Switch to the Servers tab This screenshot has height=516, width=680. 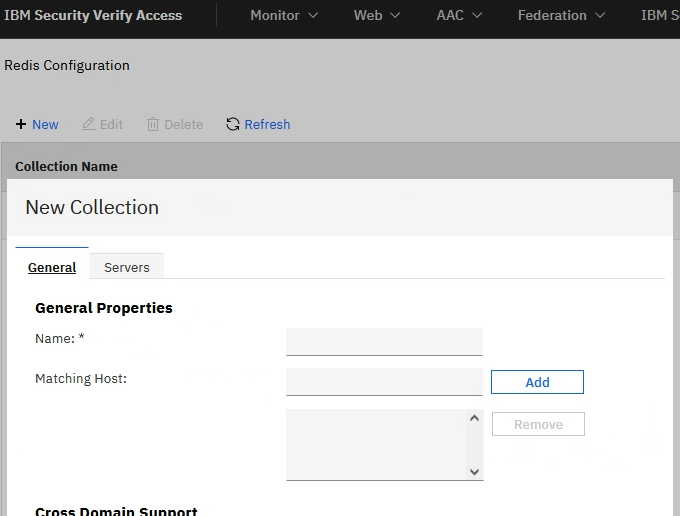127,267
